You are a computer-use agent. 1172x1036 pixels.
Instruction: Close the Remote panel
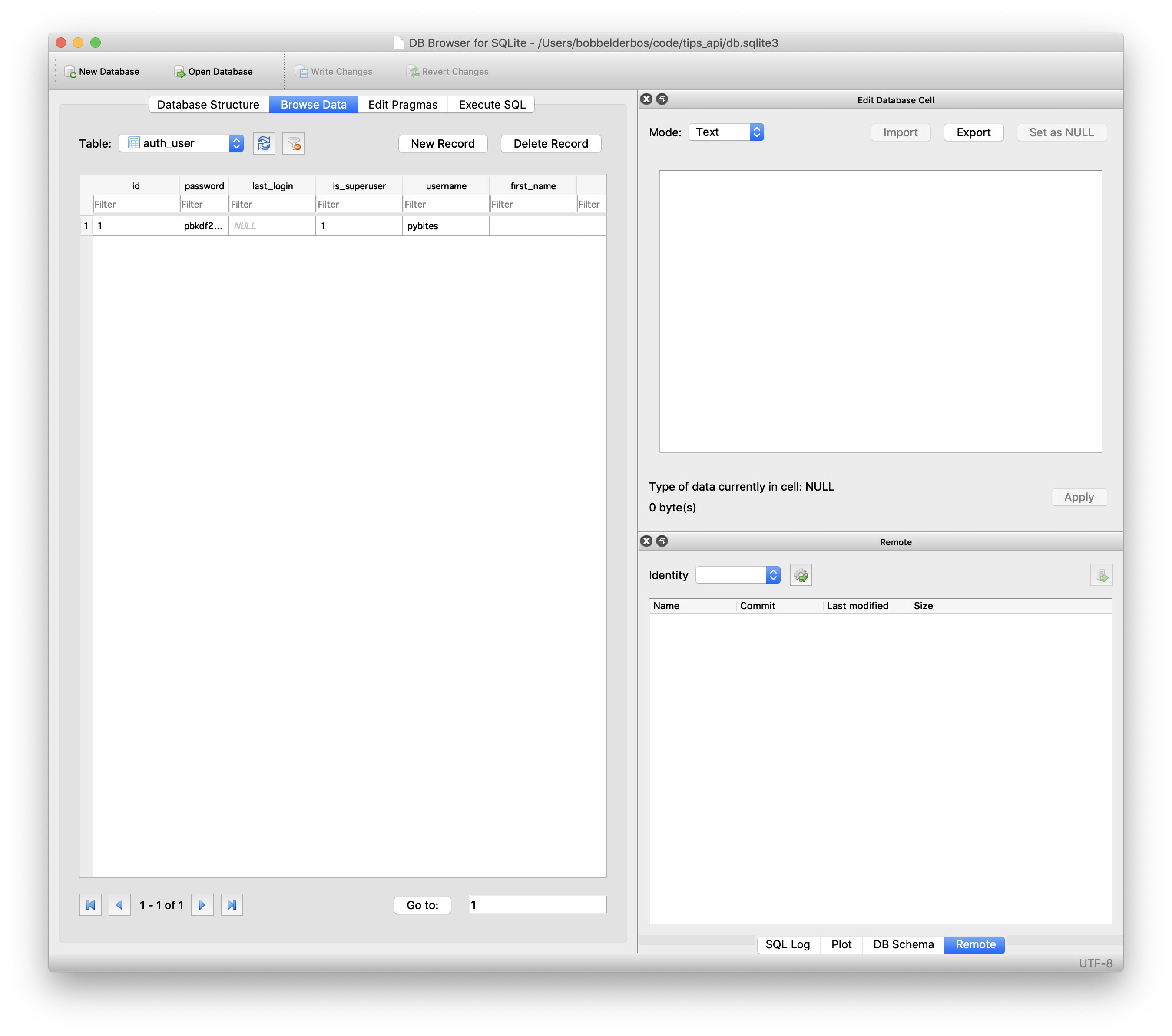tap(646, 541)
